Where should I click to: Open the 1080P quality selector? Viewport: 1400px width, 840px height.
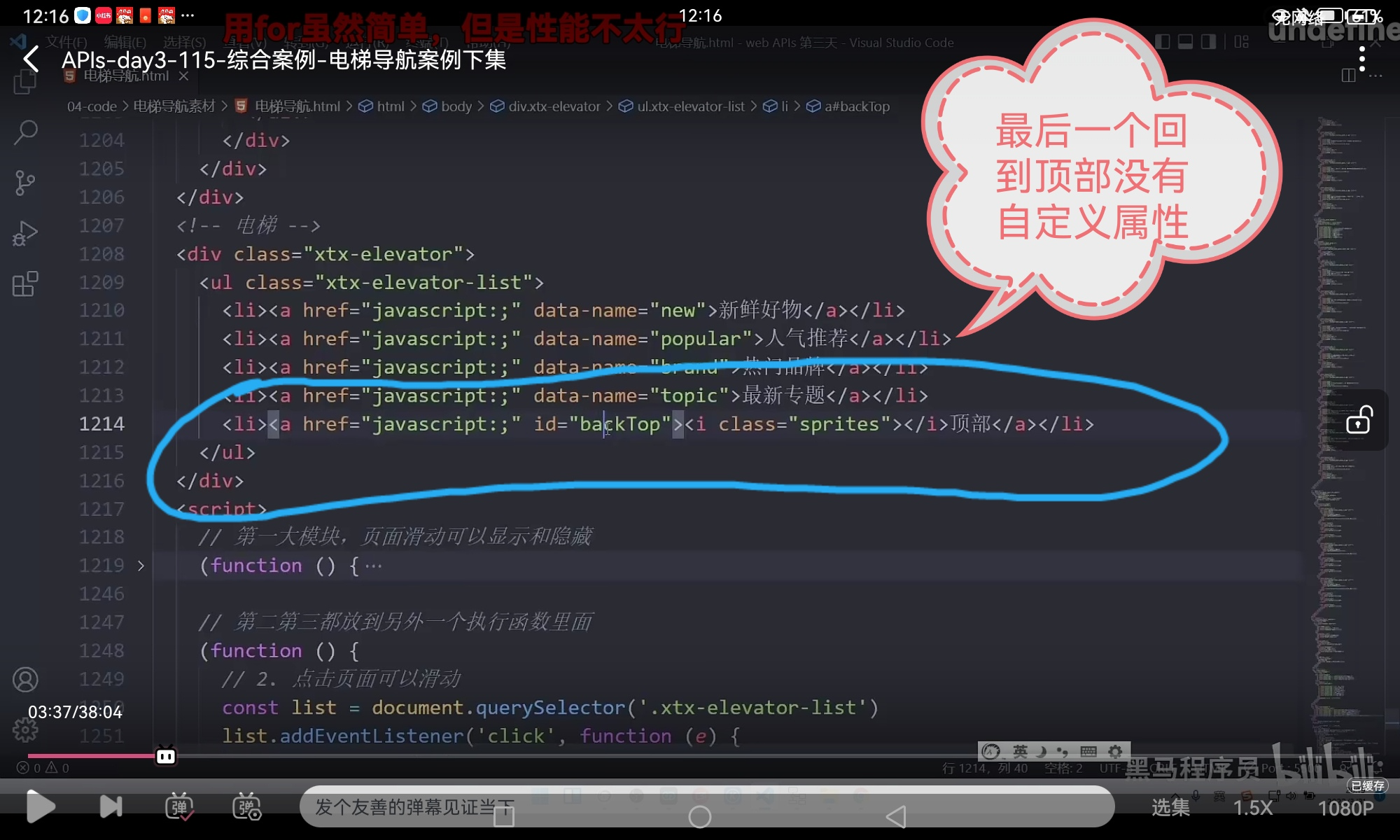(1345, 808)
